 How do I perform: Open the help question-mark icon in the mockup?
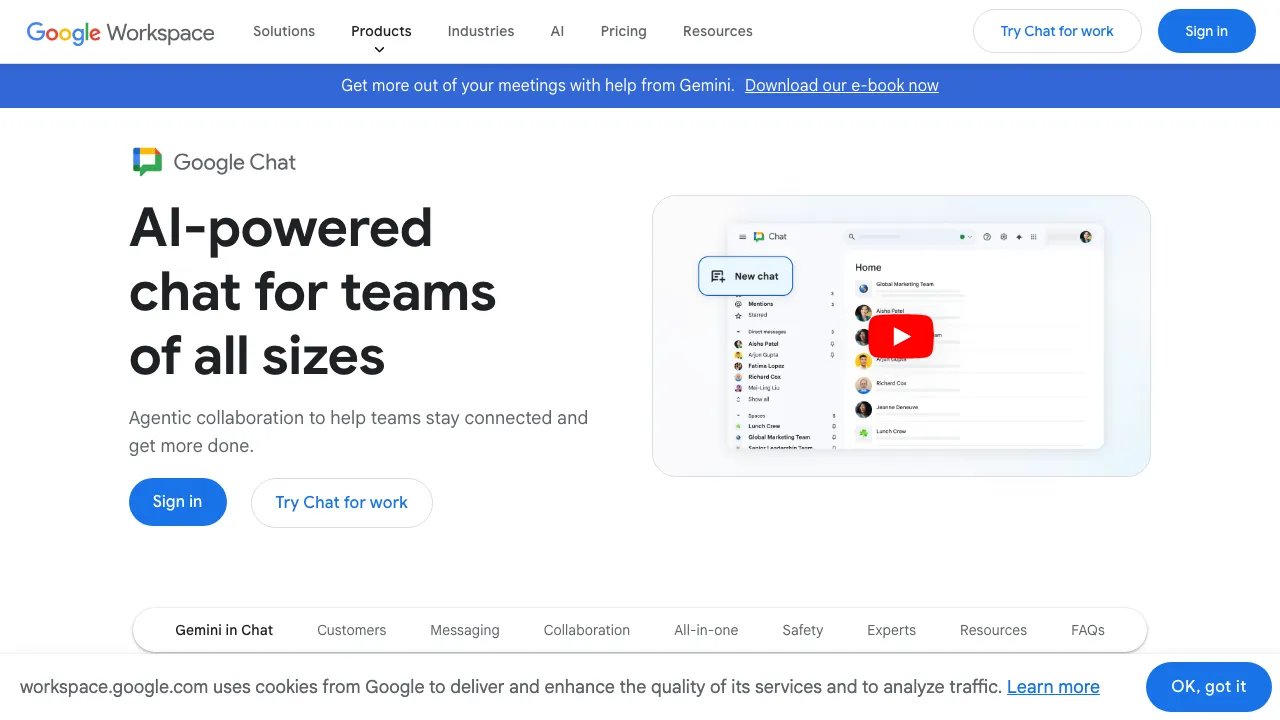pos(987,237)
